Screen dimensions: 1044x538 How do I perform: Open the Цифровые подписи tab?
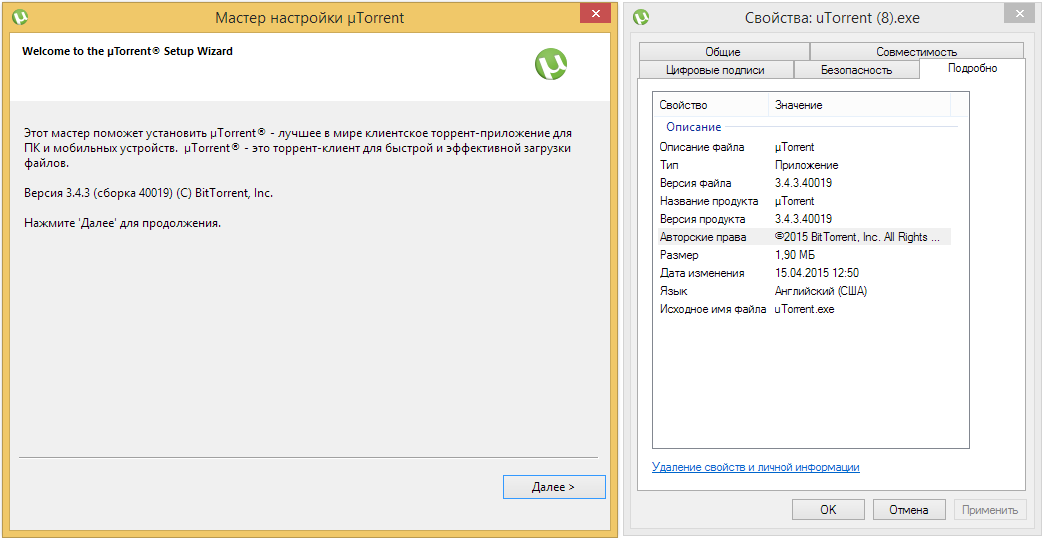715,70
